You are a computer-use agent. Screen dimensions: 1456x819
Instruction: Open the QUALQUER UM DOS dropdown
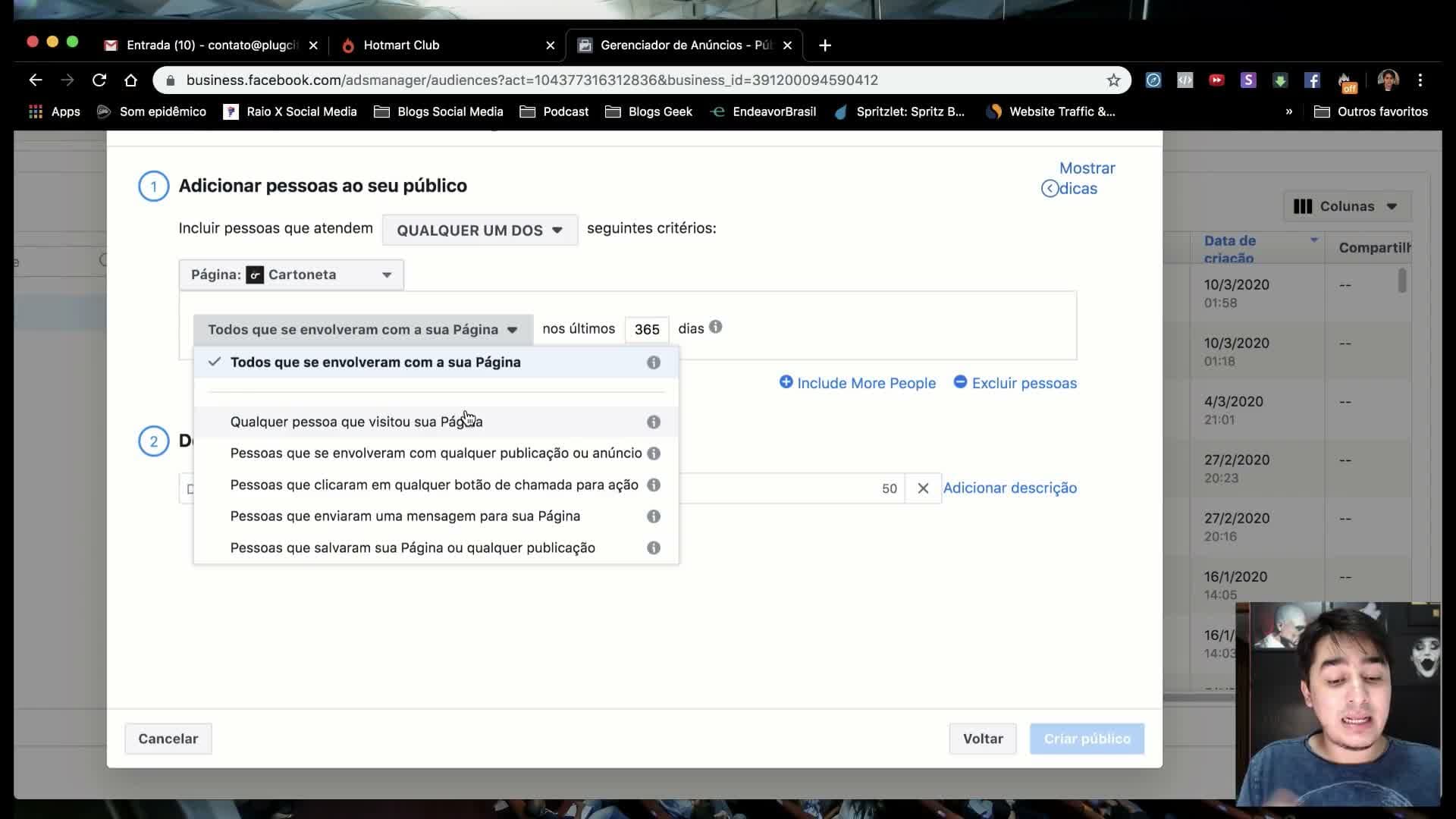pyautogui.click(x=480, y=230)
